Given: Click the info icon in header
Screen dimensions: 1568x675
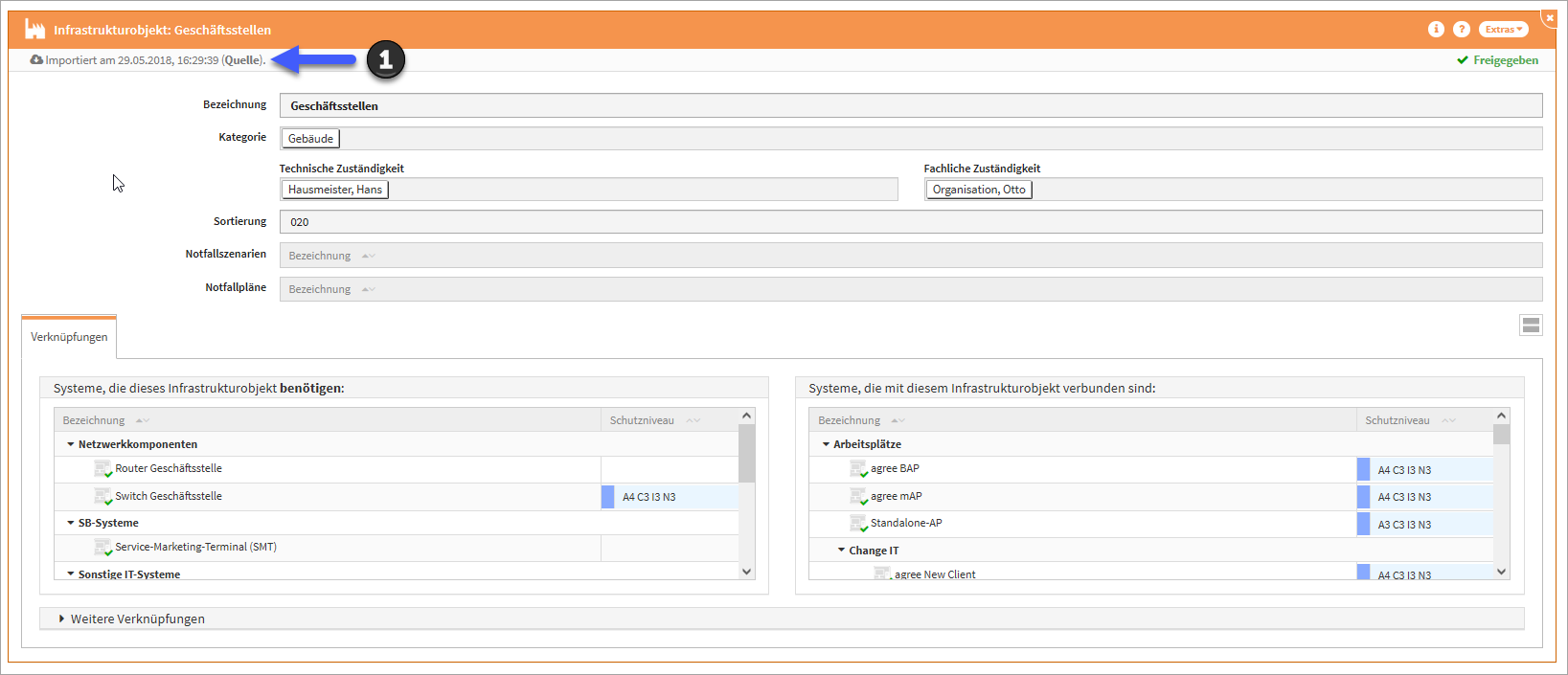Looking at the screenshot, I should coord(1436,30).
